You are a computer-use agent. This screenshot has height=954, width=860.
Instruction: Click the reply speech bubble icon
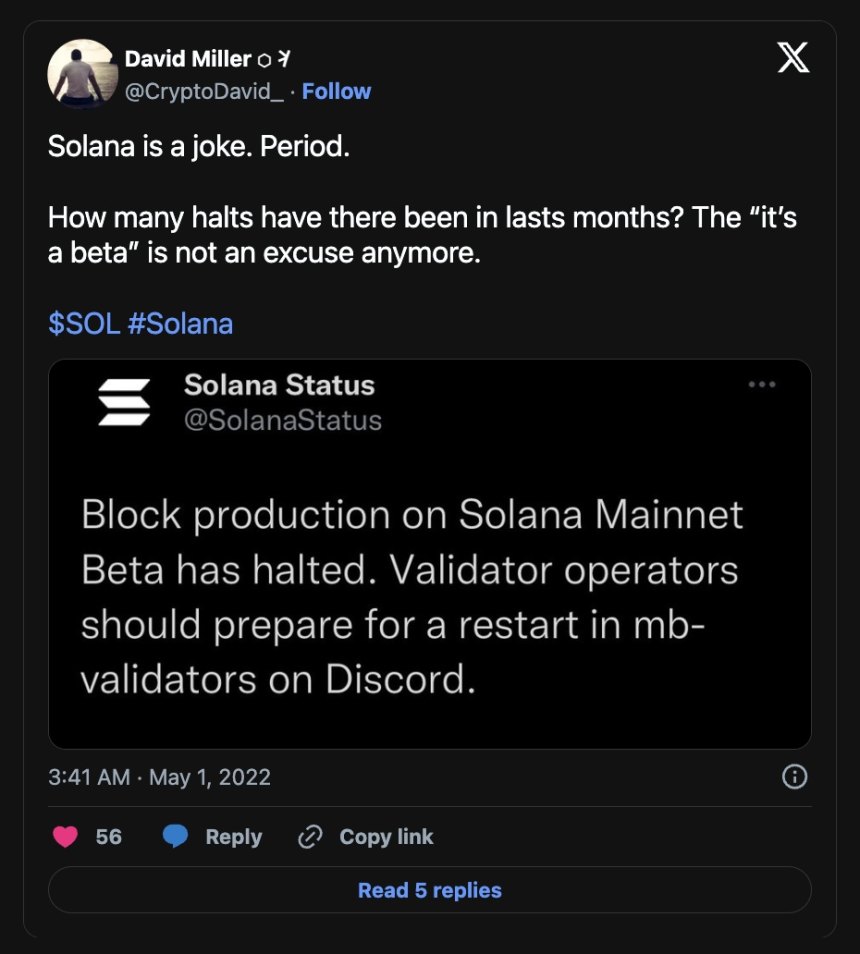pyautogui.click(x=176, y=836)
